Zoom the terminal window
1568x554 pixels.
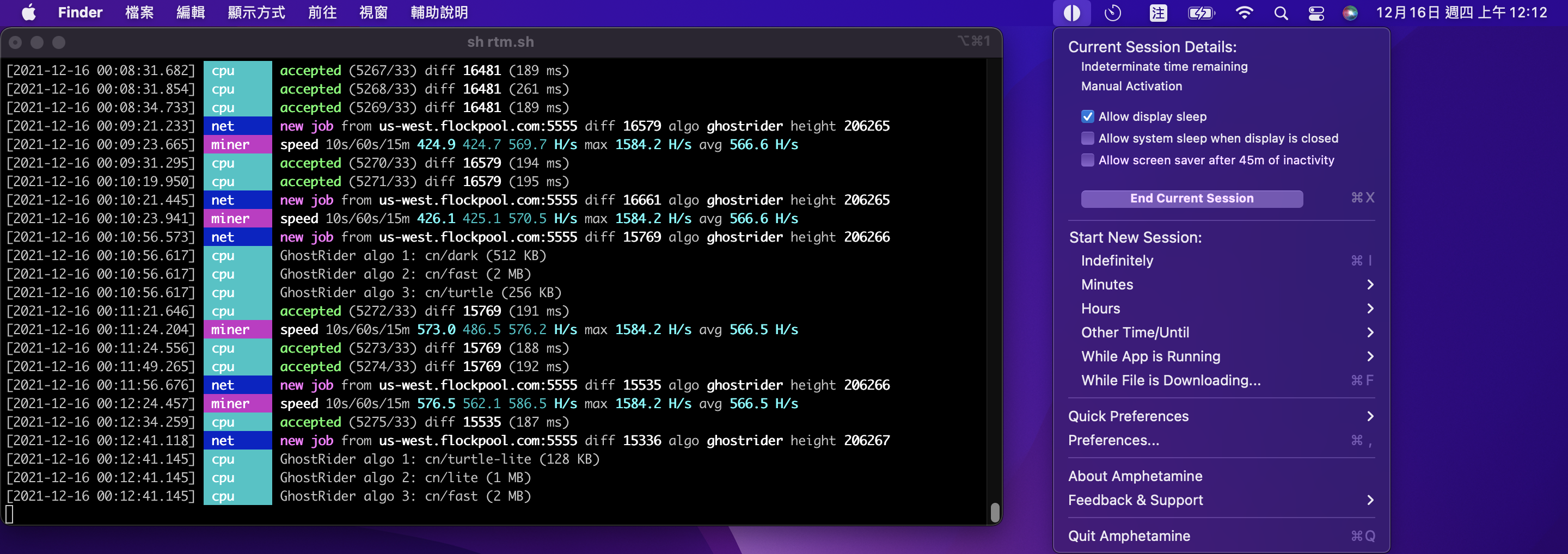pyautogui.click(x=58, y=42)
